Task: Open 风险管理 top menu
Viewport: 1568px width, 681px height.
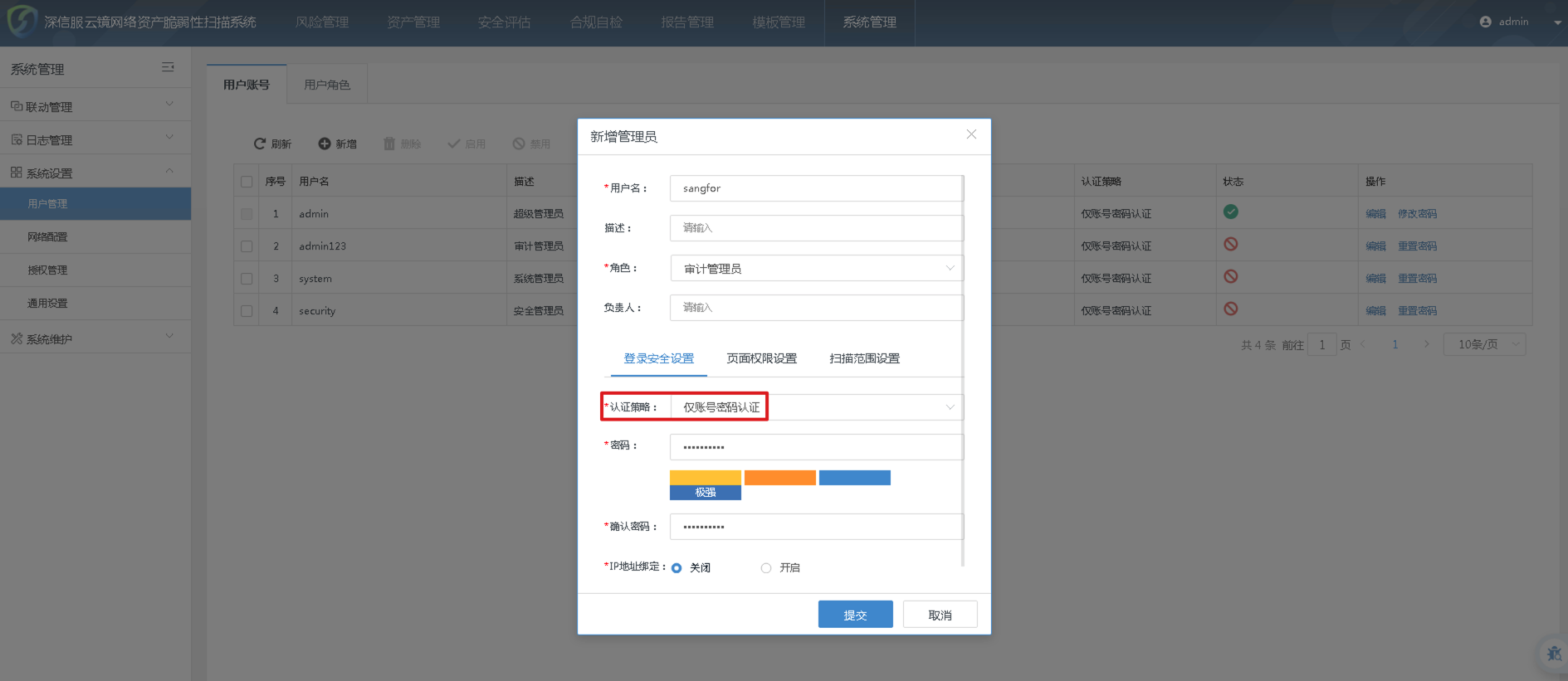Action: (x=322, y=22)
